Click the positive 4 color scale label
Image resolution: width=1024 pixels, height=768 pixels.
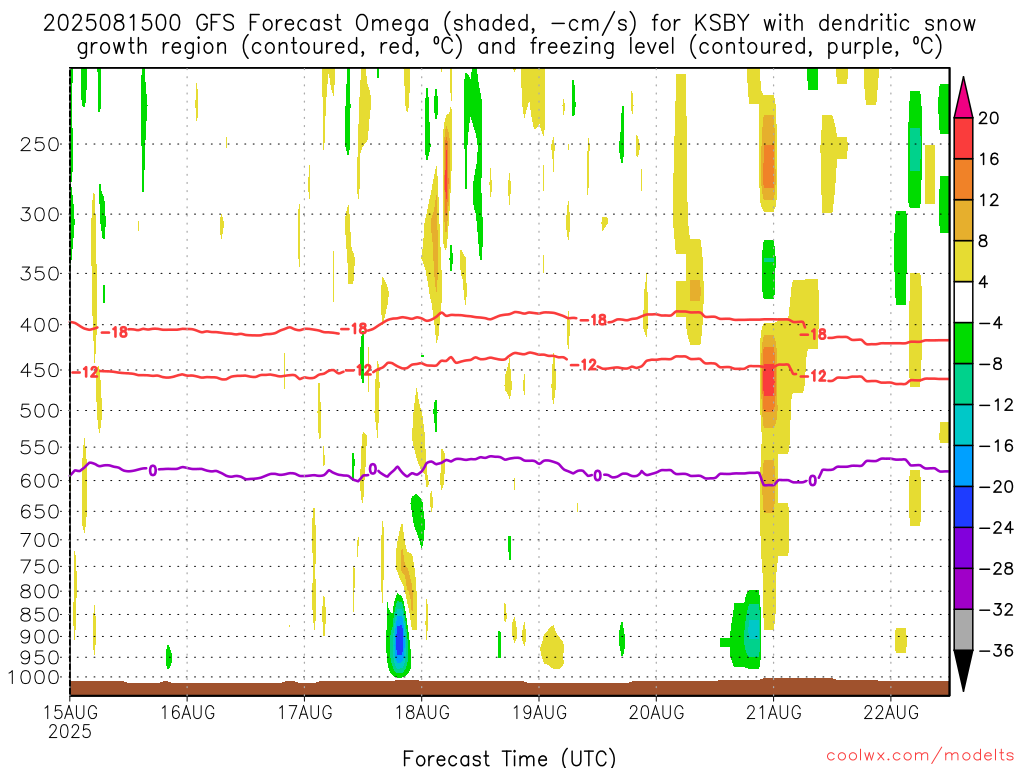click(x=984, y=282)
